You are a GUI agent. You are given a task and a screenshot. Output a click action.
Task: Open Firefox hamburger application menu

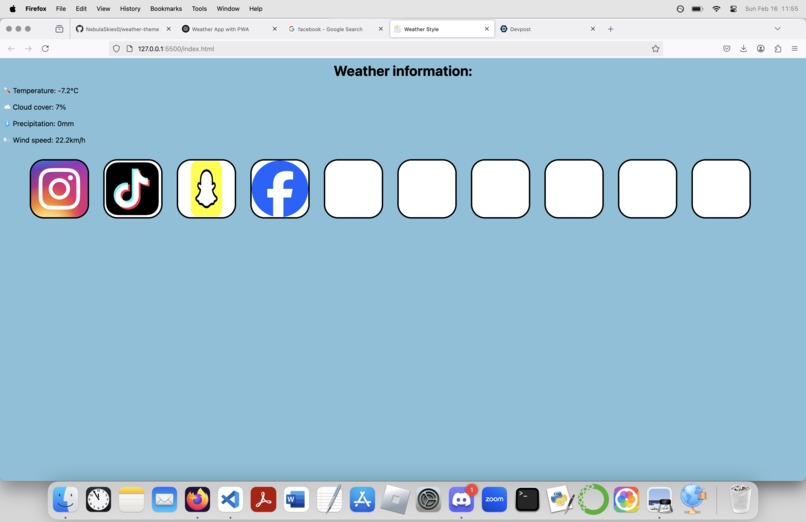point(795,48)
